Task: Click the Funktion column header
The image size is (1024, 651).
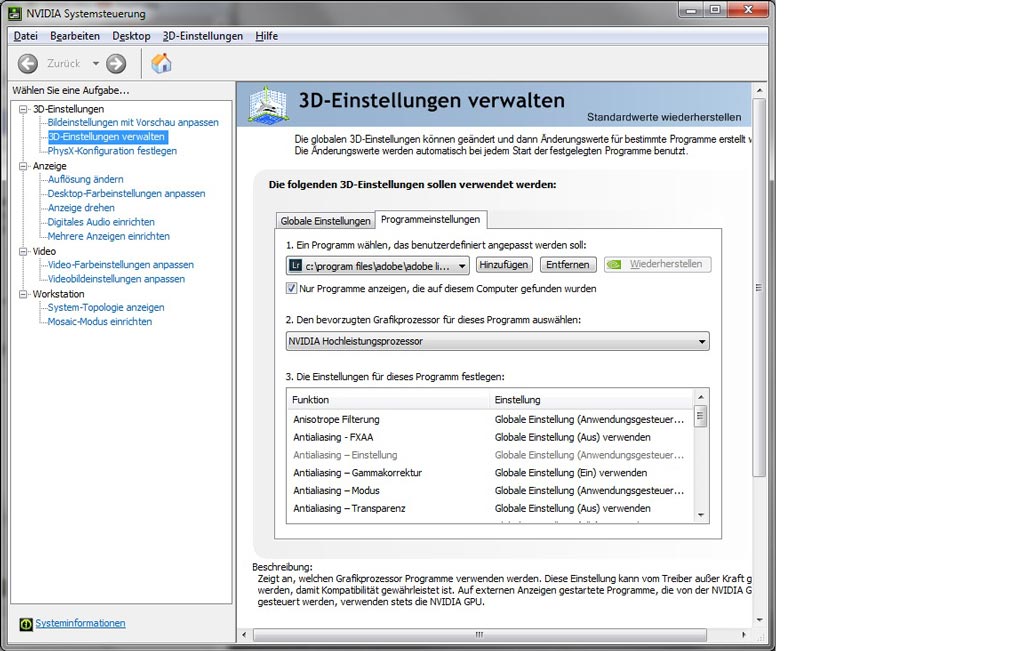Action: pyautogui.click(x=389, y=400)
